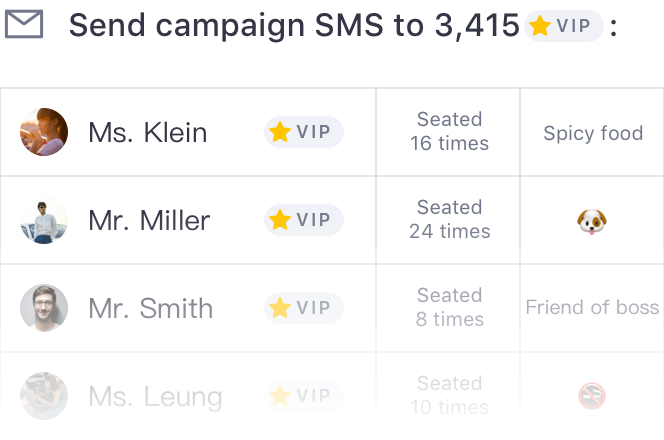
Task: Click the envelope mail icon in header
Action: pos(23,25)
